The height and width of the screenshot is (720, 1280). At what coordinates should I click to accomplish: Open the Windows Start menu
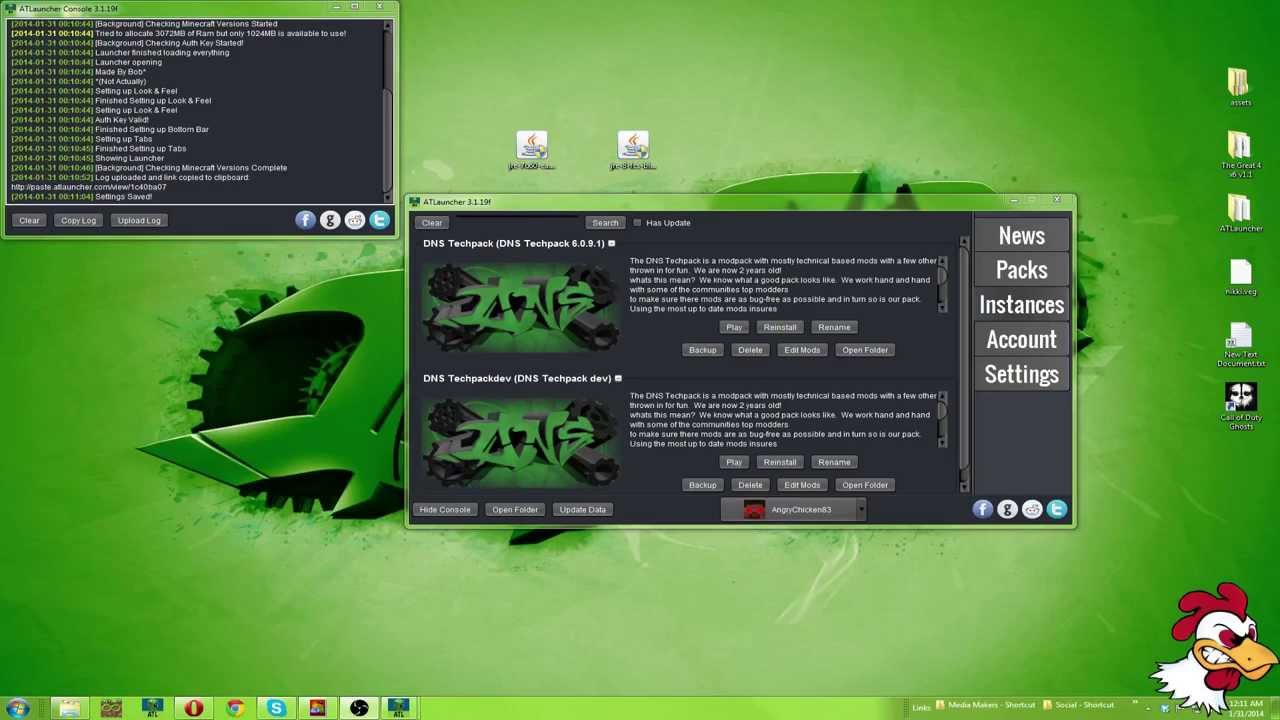tap(18, 708)
